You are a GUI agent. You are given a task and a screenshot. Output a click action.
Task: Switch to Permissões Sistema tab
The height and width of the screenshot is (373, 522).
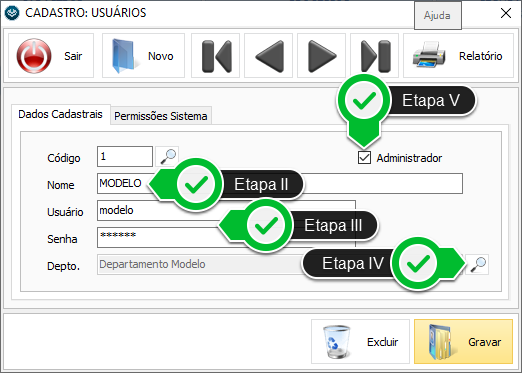point(161,116)
